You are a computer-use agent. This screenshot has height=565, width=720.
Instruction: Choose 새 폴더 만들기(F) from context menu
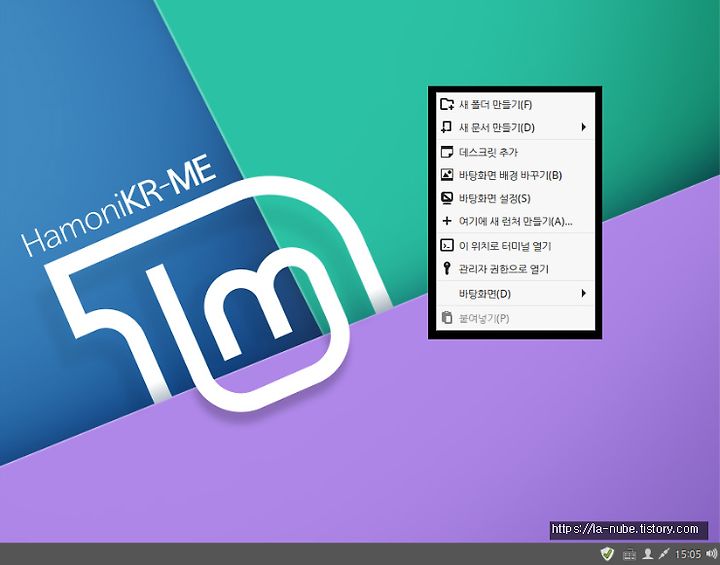(515, 104)
